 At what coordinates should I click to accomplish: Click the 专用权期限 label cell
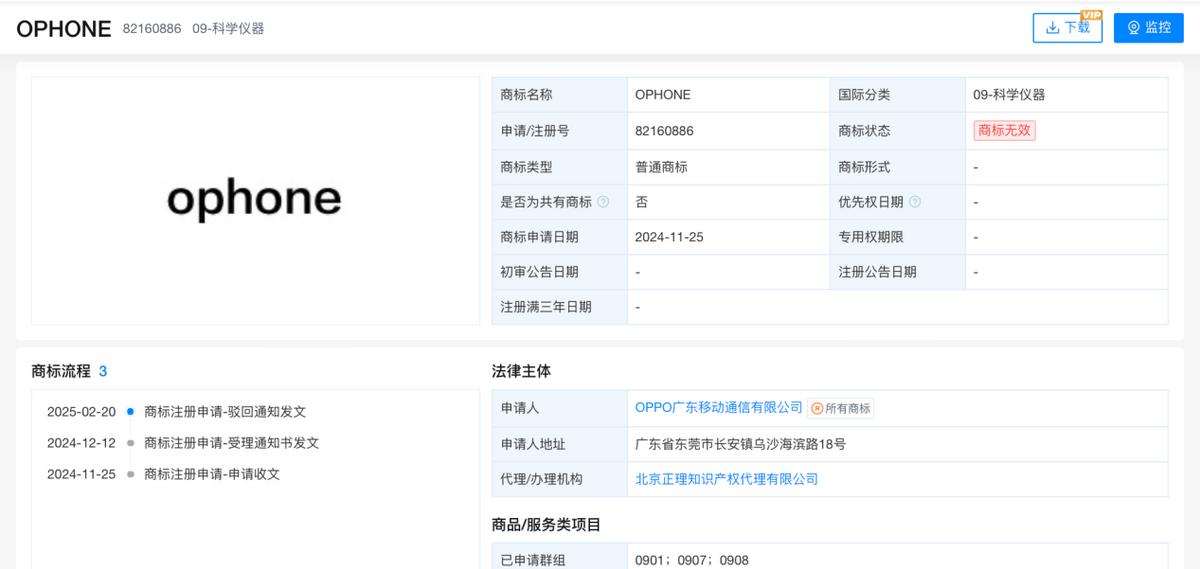(x=898, y=237)
